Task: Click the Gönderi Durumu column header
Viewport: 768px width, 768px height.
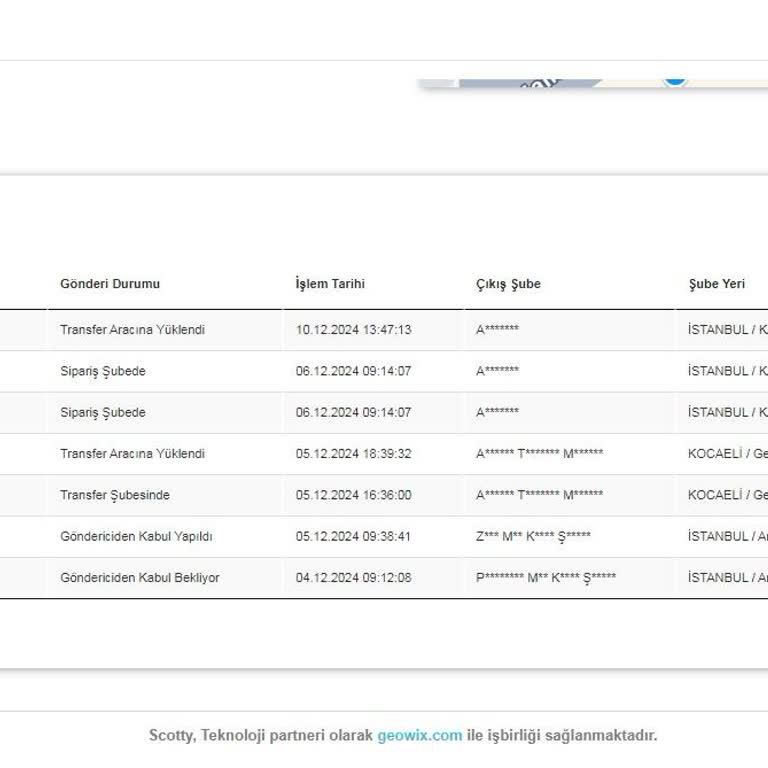Action: point(110,284)
